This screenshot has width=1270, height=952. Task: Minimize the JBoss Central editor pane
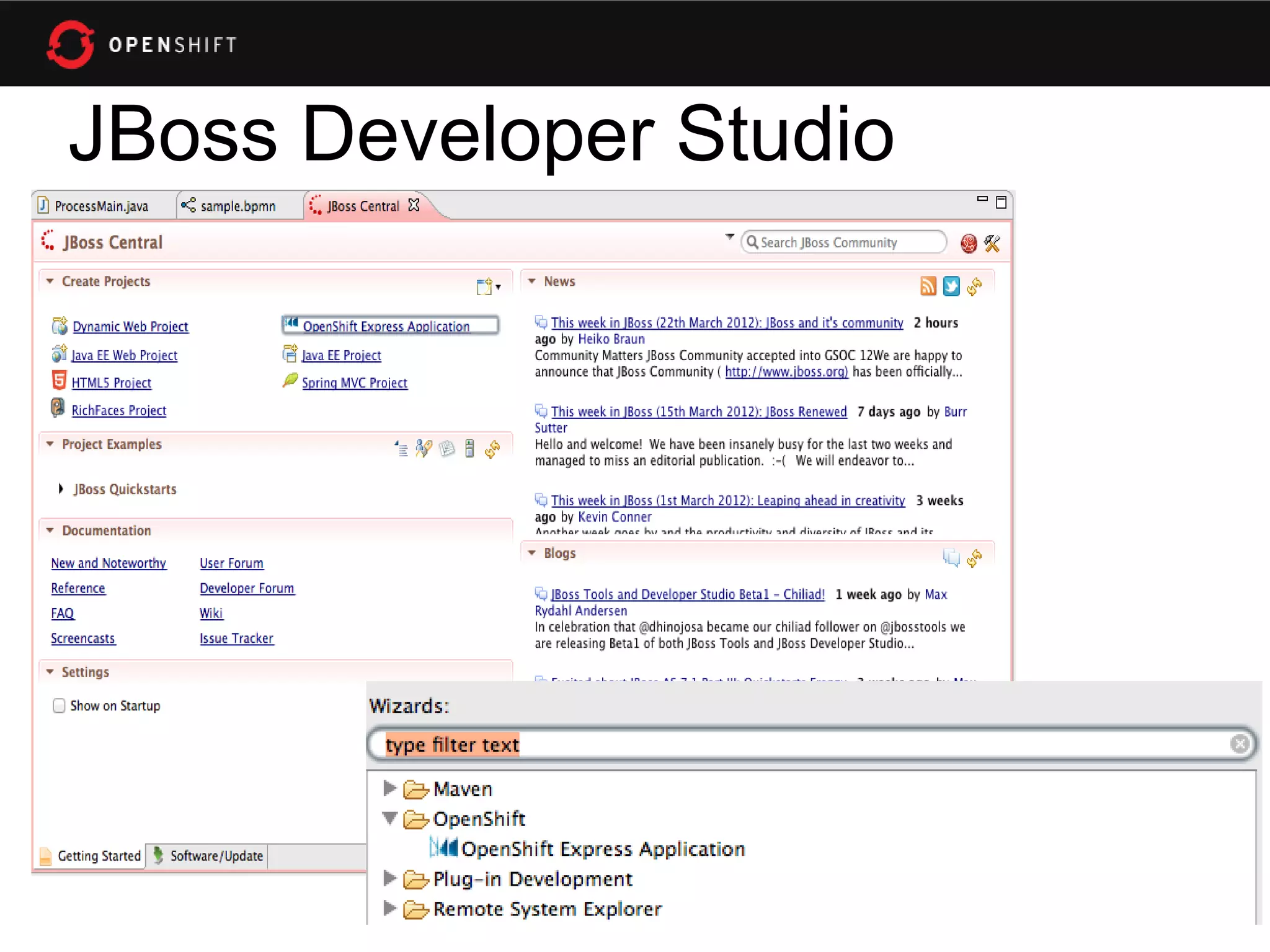(x=982, y=200)
